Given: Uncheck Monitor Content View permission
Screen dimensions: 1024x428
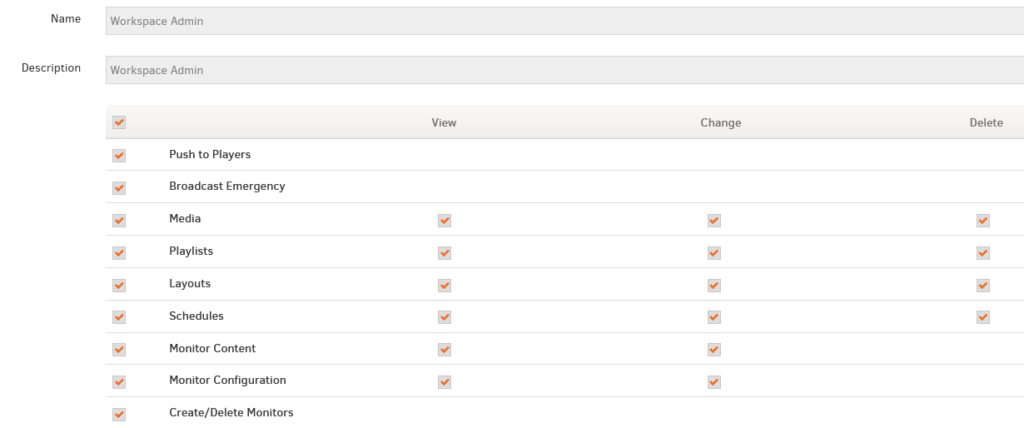Looking at the screenshot, I should pyautogui.click(x=445, y=350).
